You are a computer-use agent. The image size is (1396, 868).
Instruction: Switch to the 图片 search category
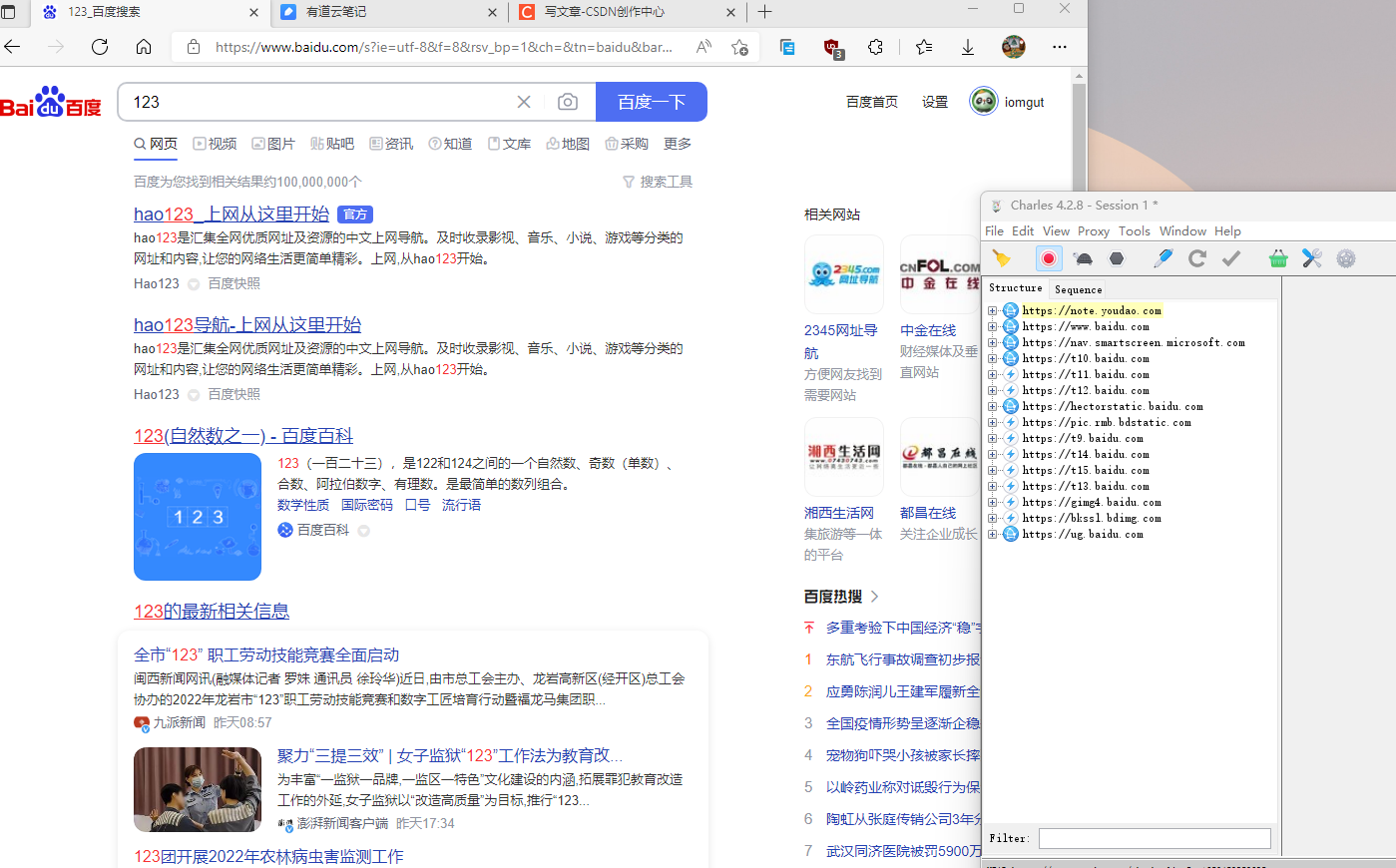273,144
